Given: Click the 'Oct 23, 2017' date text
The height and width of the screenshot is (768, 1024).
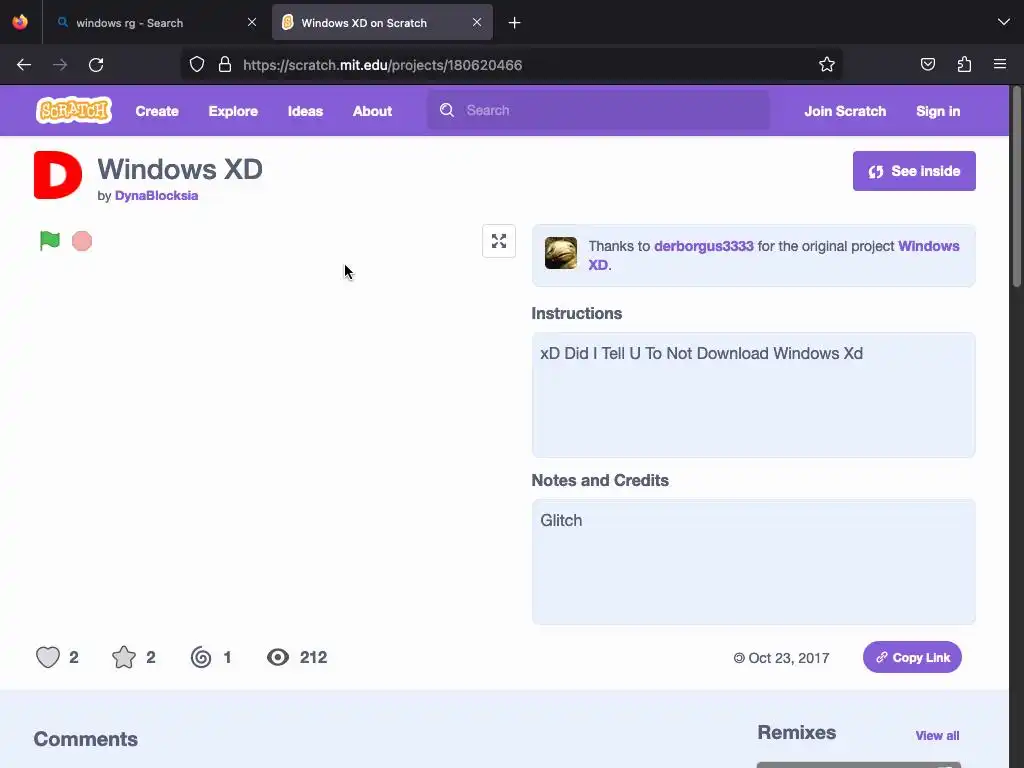Looking at the screenshot, I should pyautogui.click(x=788, y=658).
